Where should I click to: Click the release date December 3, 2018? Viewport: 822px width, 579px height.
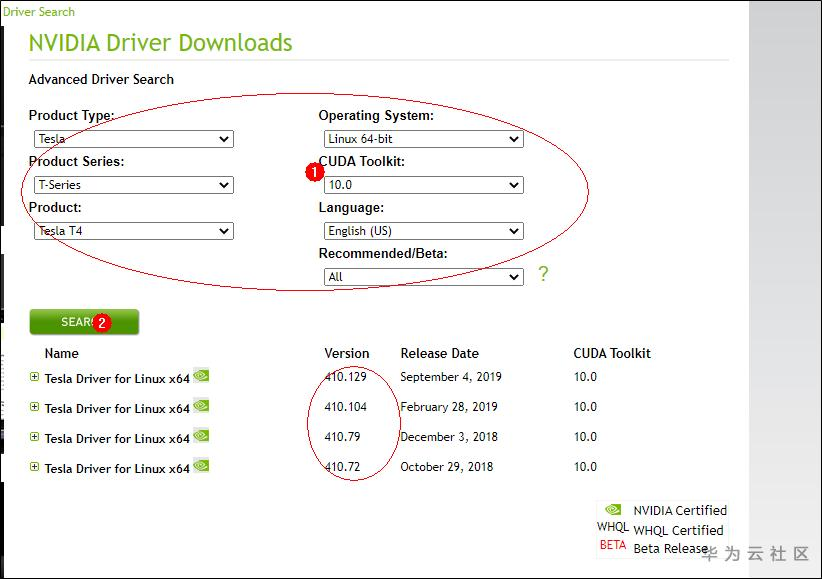[x=449, y=437]
